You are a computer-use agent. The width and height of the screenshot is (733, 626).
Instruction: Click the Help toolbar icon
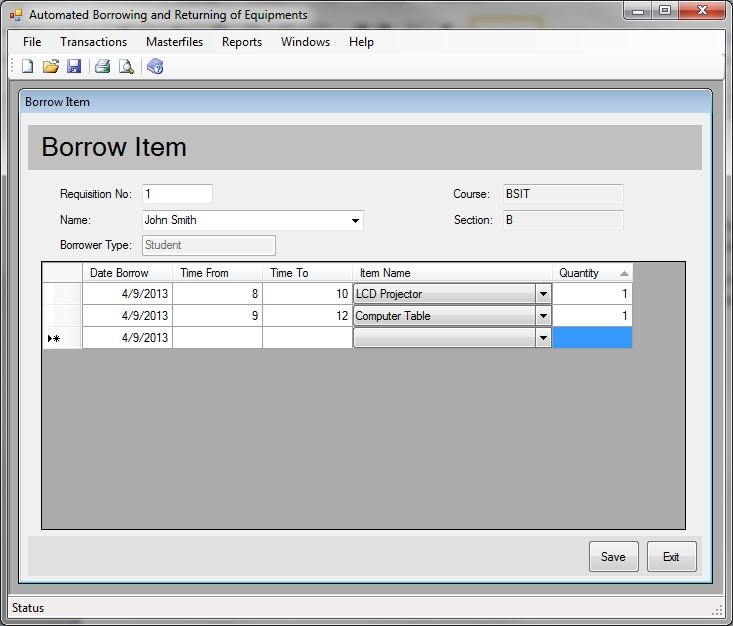click(x=155, y=67)
